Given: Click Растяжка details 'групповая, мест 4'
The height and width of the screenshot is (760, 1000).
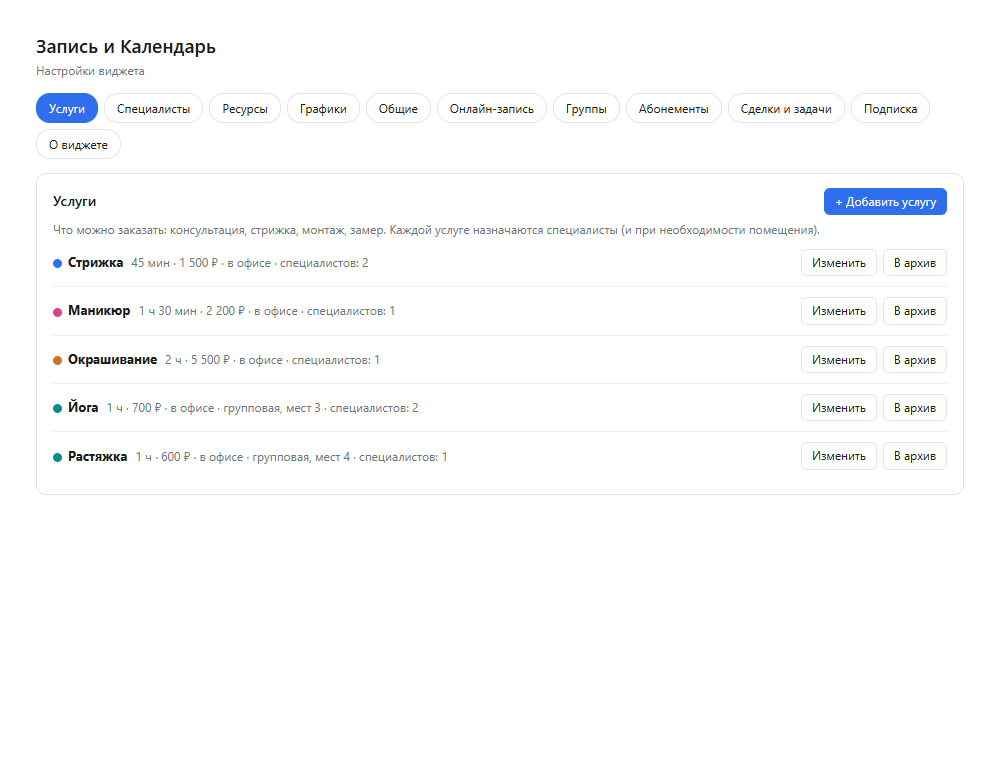Looking at the screenshot, I should point(301,457).
